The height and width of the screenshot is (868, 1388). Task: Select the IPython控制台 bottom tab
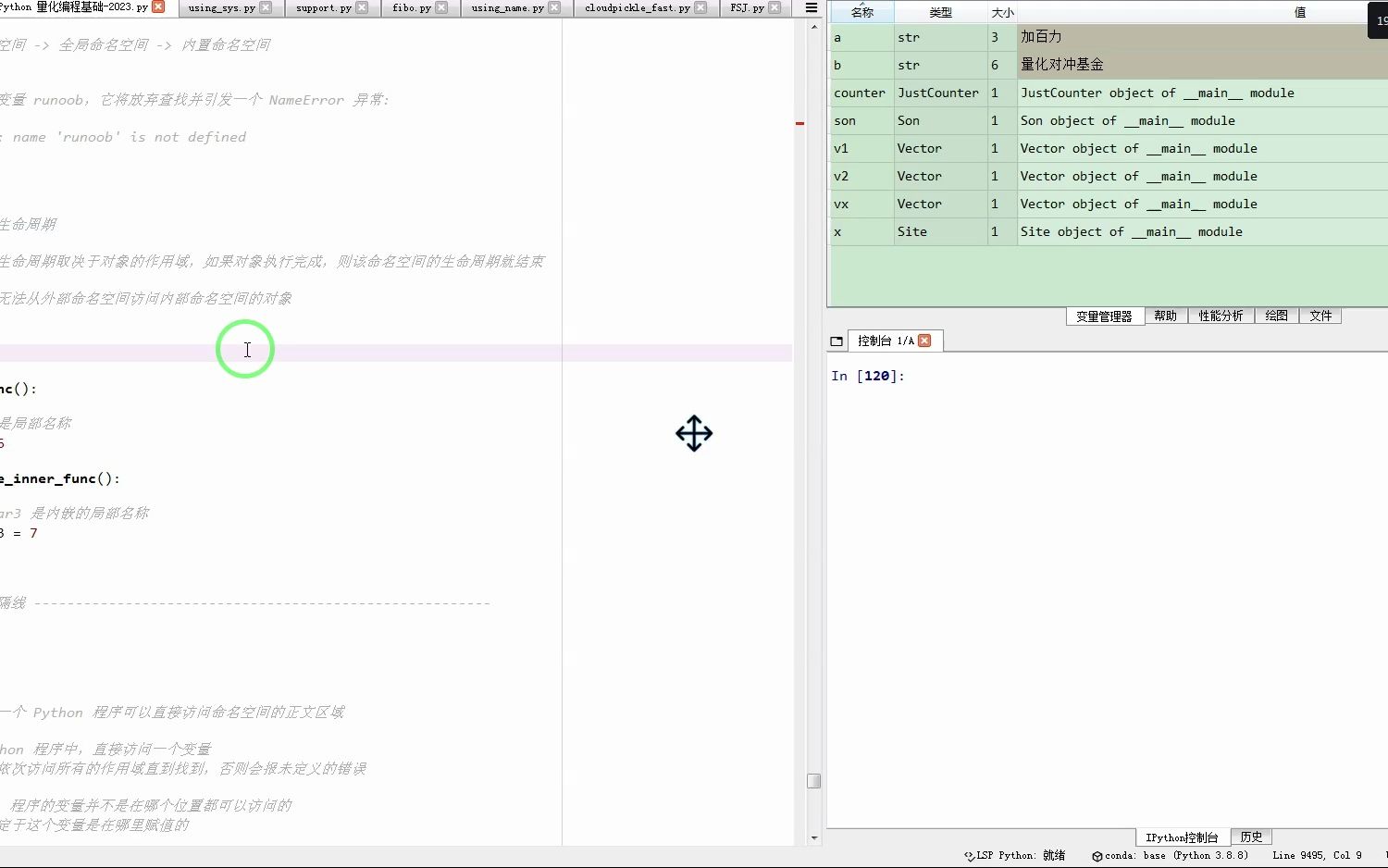click(1182, 837)
